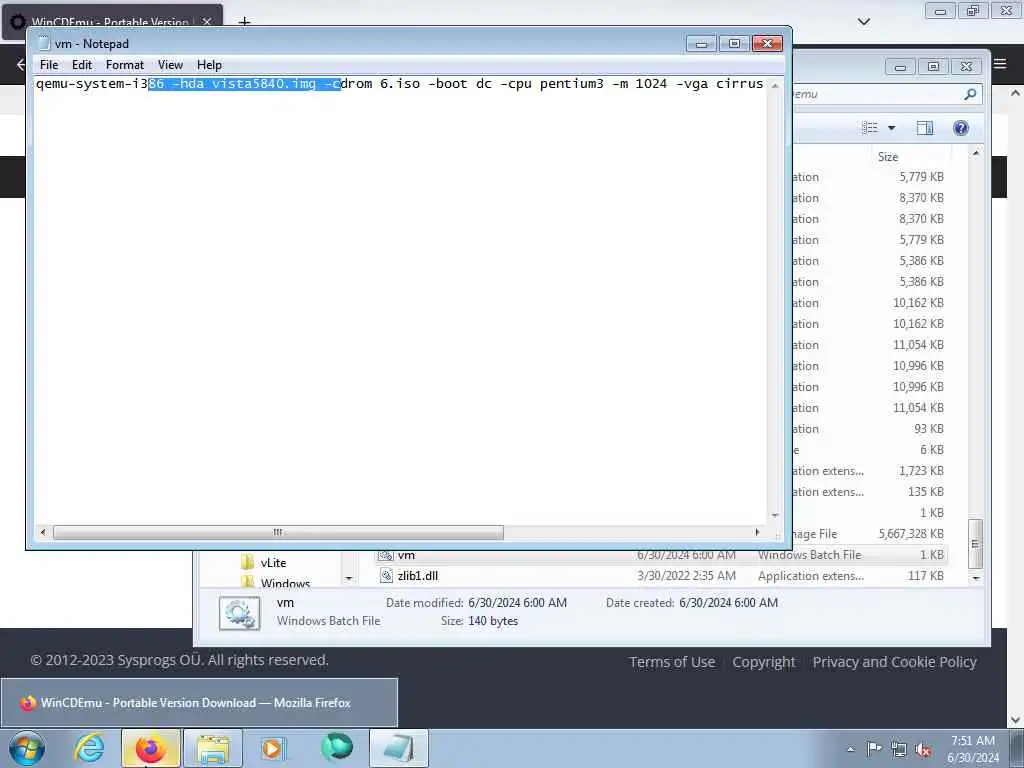Select the zlib1.dll file row
The width and height of the screenshot is (1024, 768).
[661, 576]
